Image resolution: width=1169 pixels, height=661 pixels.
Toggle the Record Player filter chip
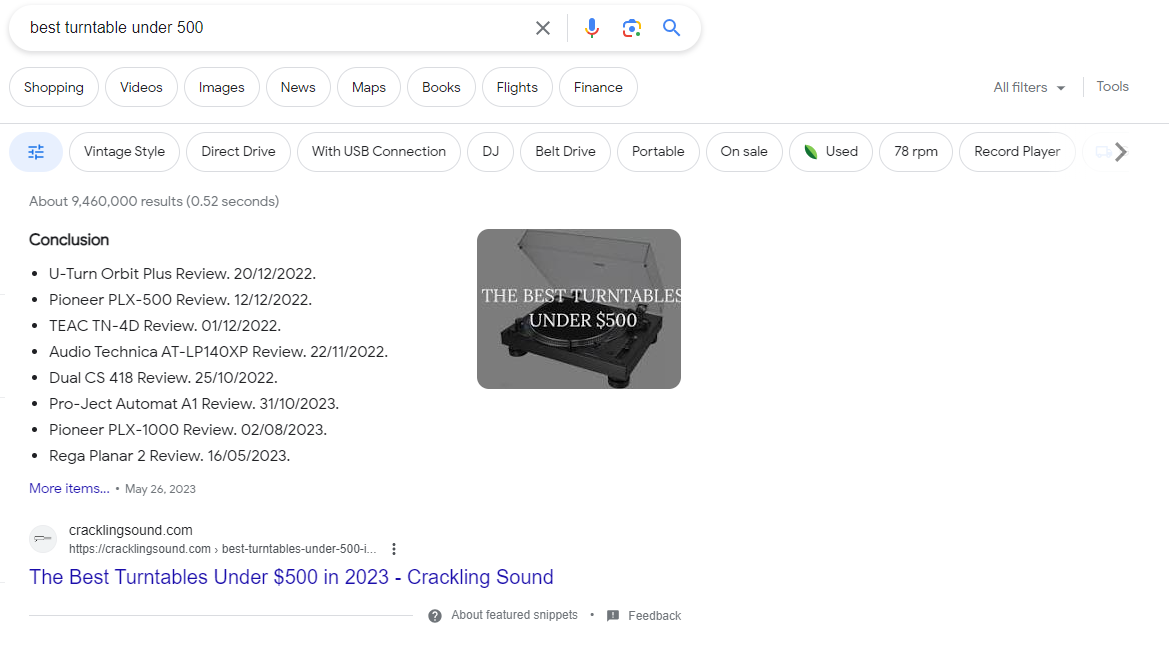click(1017, 152)
